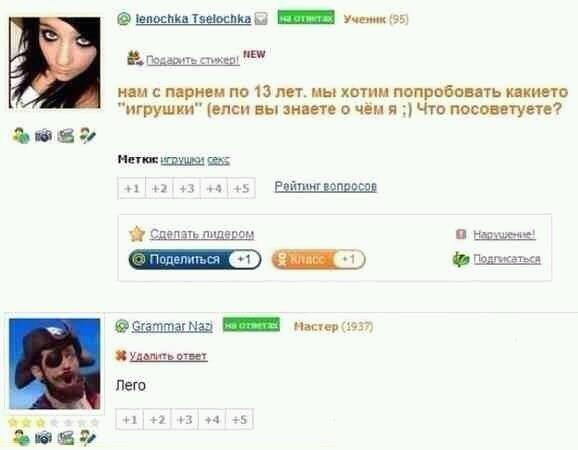Click the gift icon before Подарить стикер
This screenshot has width=578, height=450.
135,58
